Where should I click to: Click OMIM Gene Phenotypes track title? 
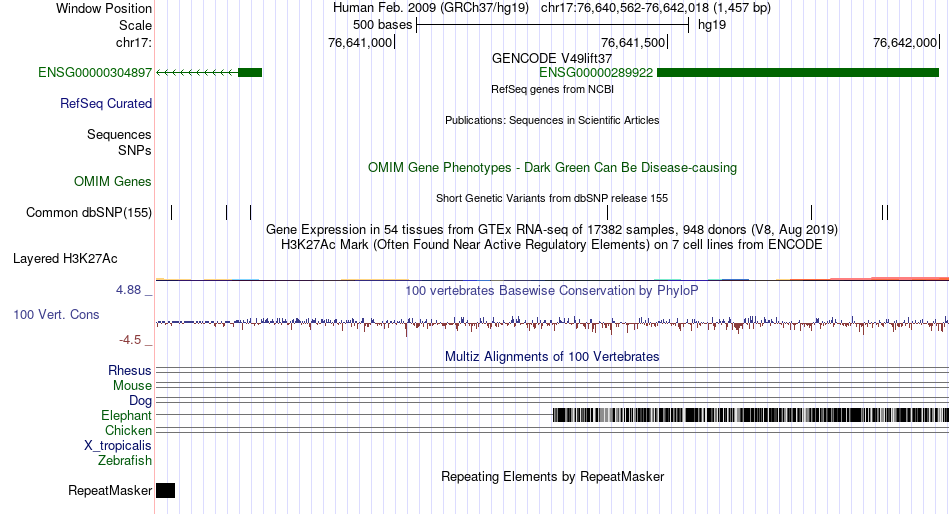[x=552, y=168]
